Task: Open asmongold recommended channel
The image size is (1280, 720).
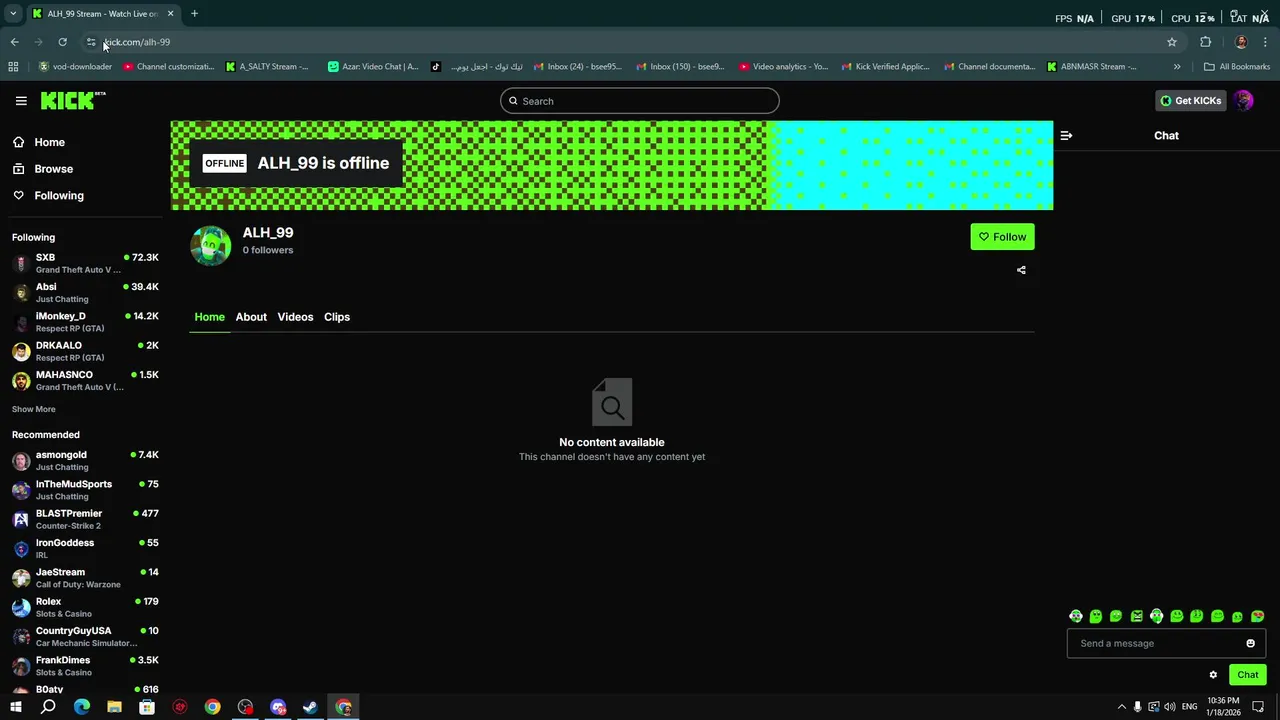Action: [x=85, y=460]
